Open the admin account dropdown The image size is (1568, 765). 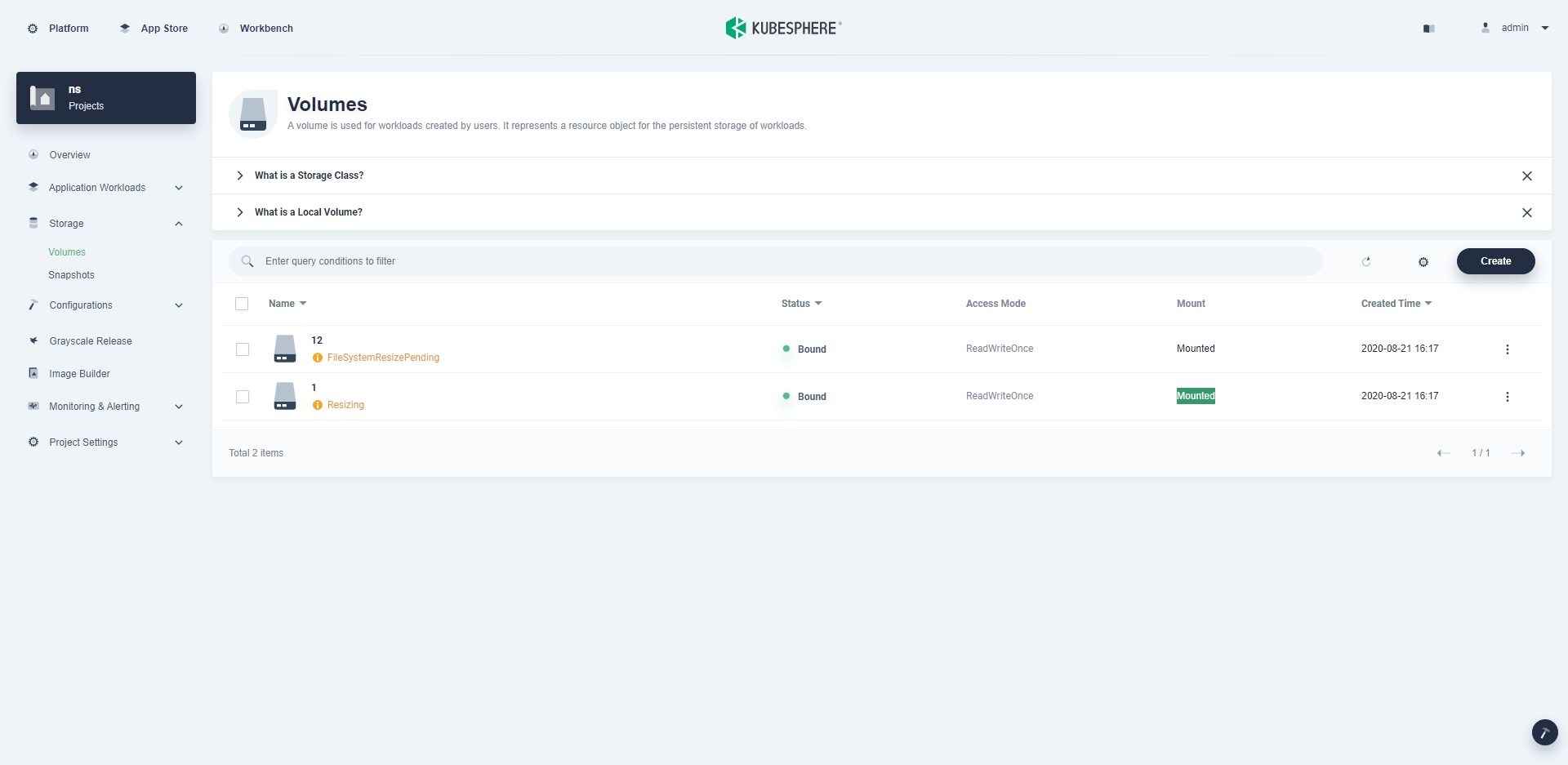click(1517, 27)
